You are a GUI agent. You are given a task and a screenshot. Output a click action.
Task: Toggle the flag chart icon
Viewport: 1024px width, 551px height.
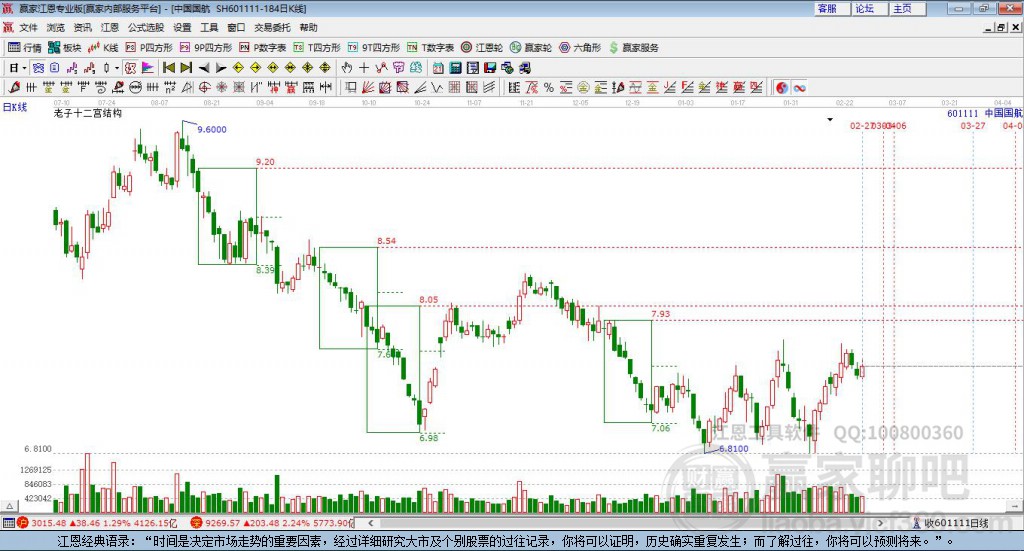pyautogui.click(x=148, y=68)
